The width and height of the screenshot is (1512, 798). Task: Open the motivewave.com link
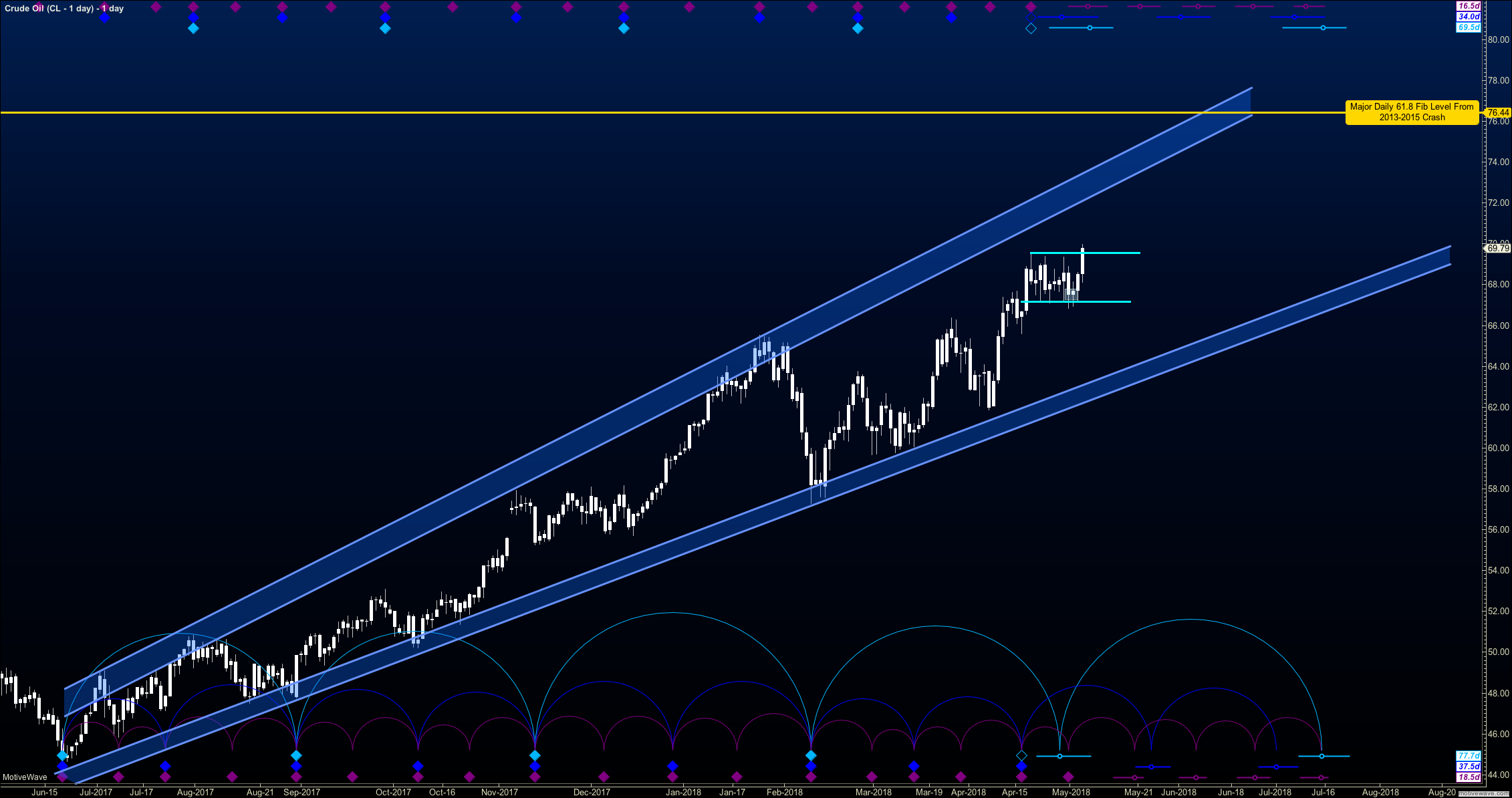(x=1484, y=794)
